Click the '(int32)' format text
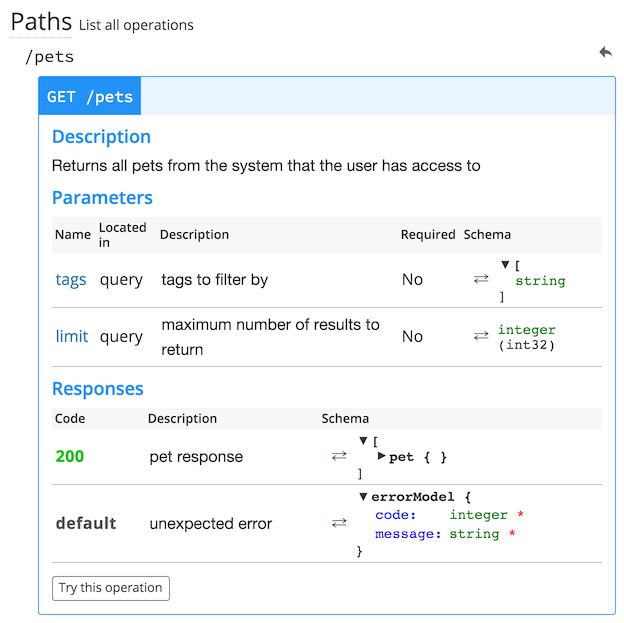Viewport: 624px width, 623px height. pyautogui.click(x=526, y=345)
